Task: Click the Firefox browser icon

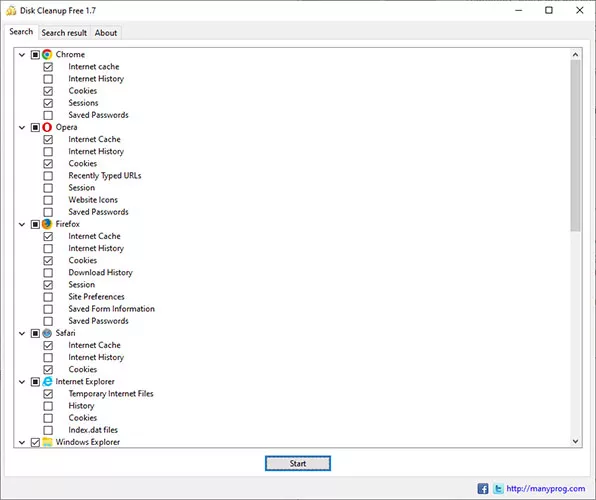Action: pyautogui.click(x=47, y=224)
